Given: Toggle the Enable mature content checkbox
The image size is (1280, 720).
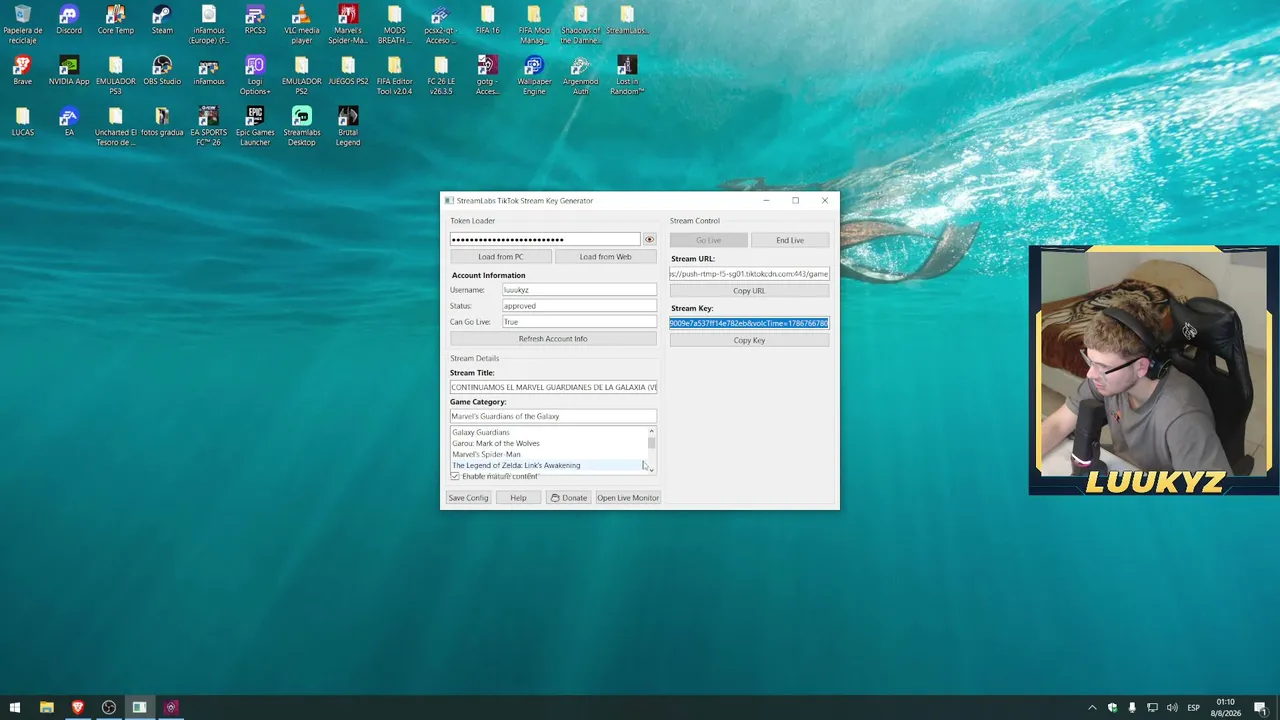Looking at the screenshot, I should pyautogui.click(x=455, y=476).
